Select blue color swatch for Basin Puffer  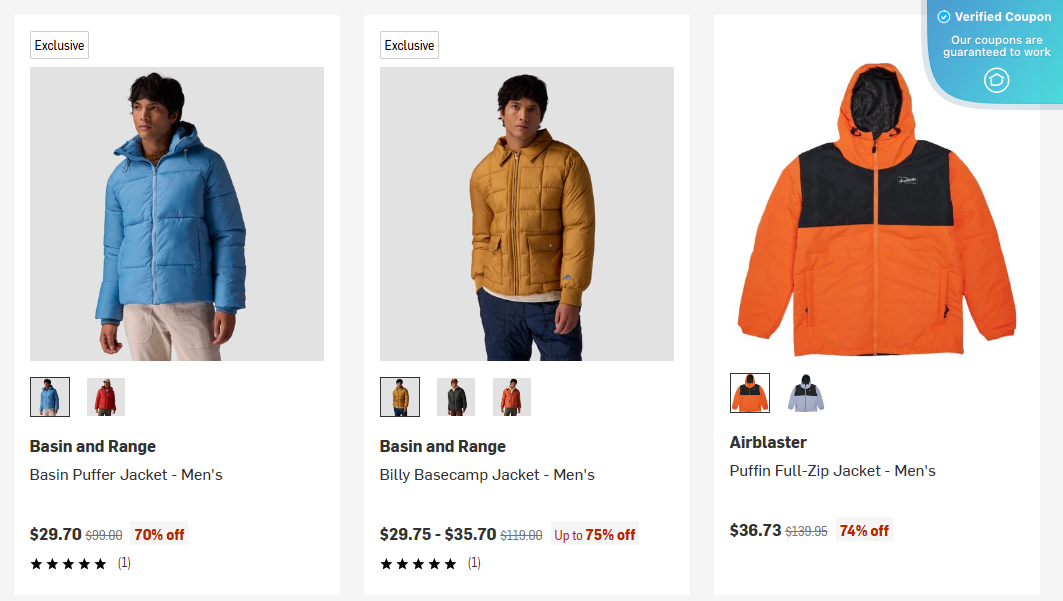pos(50,397)
